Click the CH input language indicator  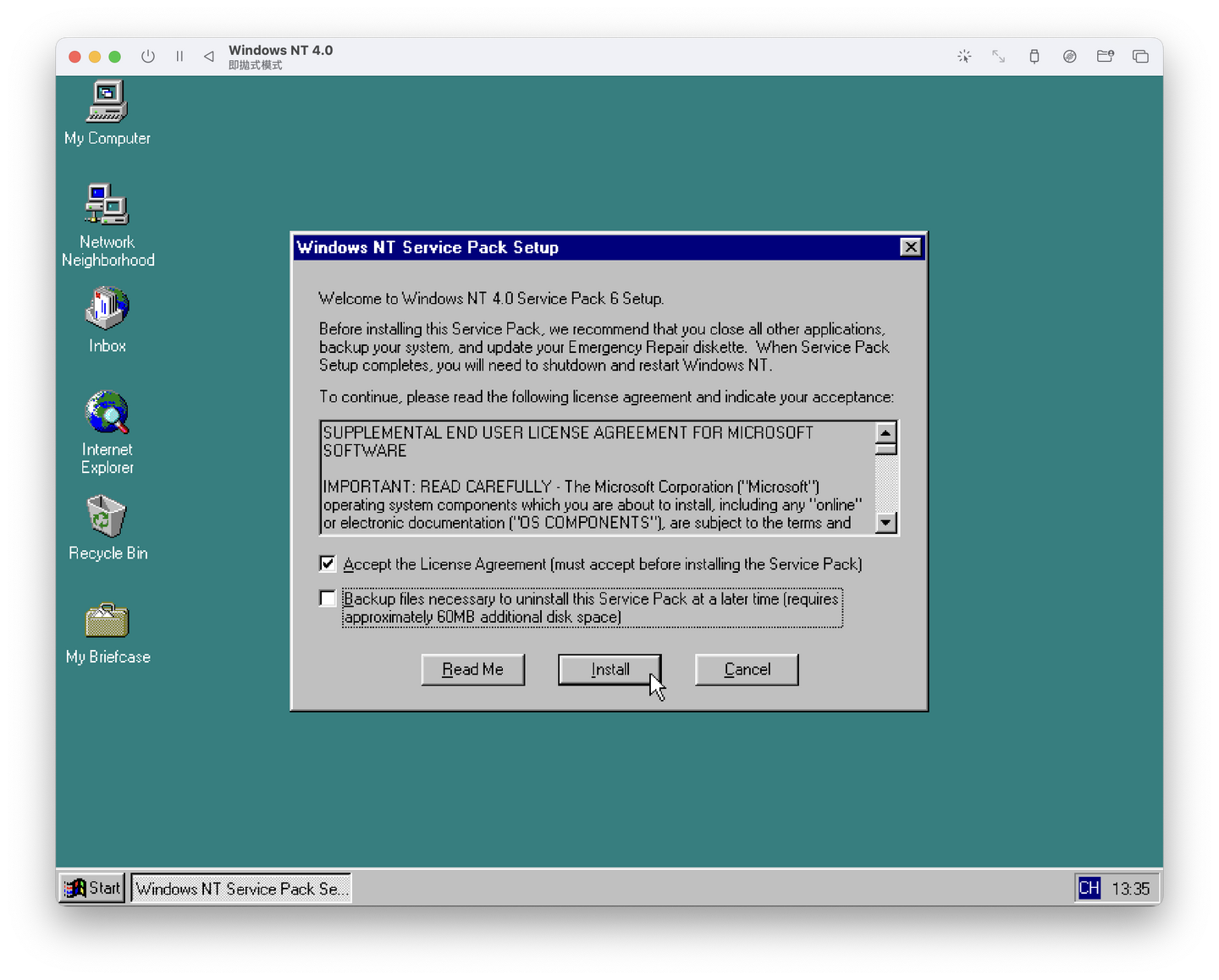tap(1089, 888)
